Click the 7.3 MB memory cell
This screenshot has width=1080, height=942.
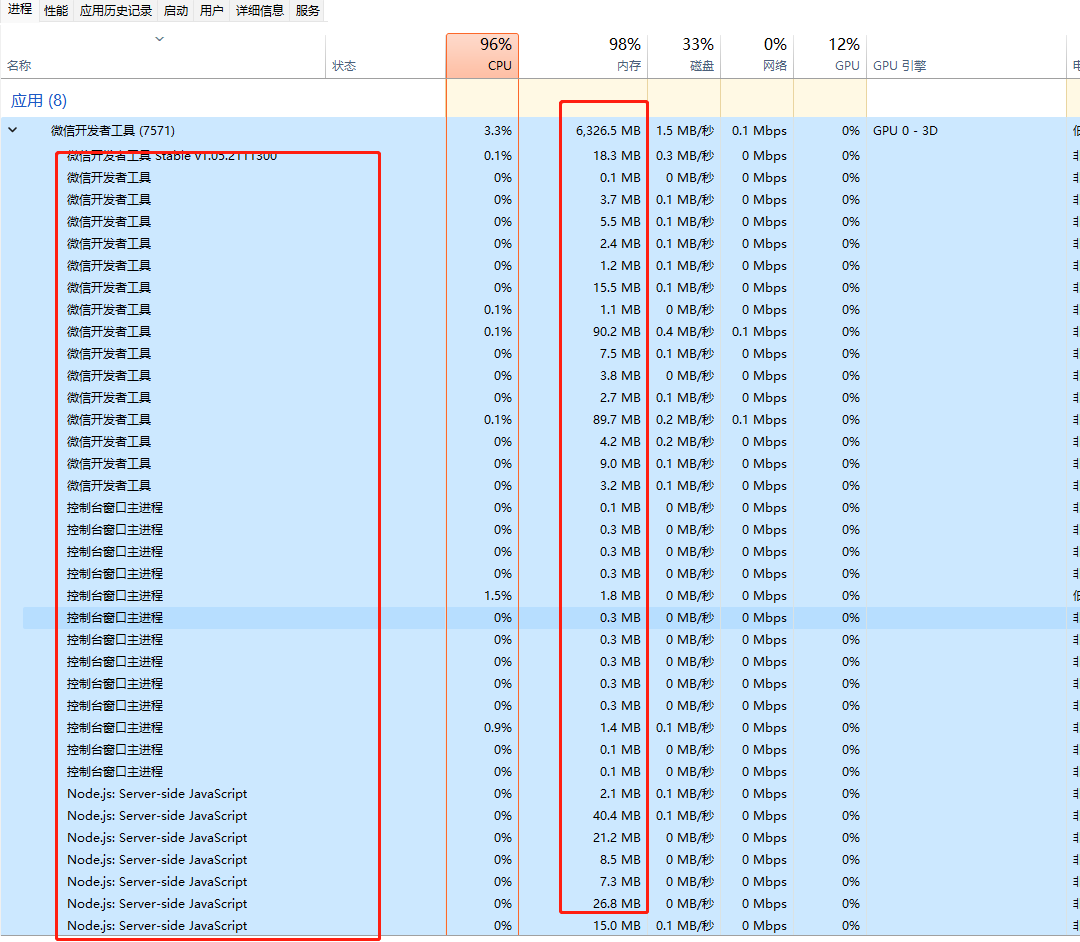620,881
